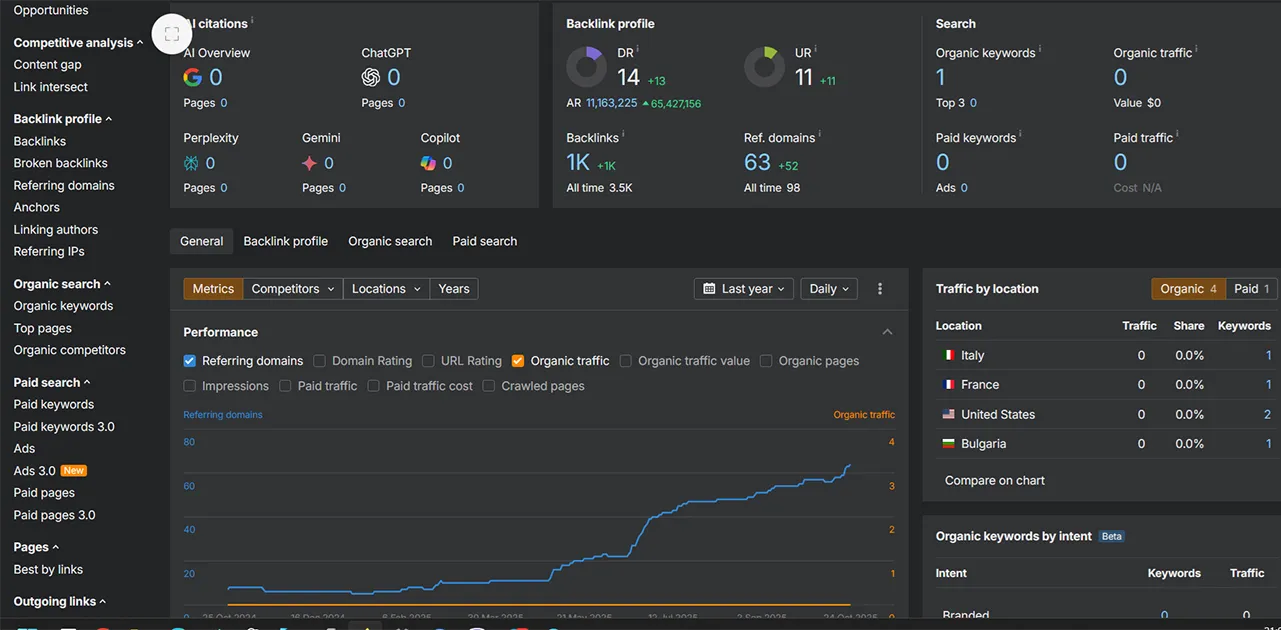Uncheck the Referring domains checkbox
This screenshot has width=1281, height=630.
tap(190, 361)
